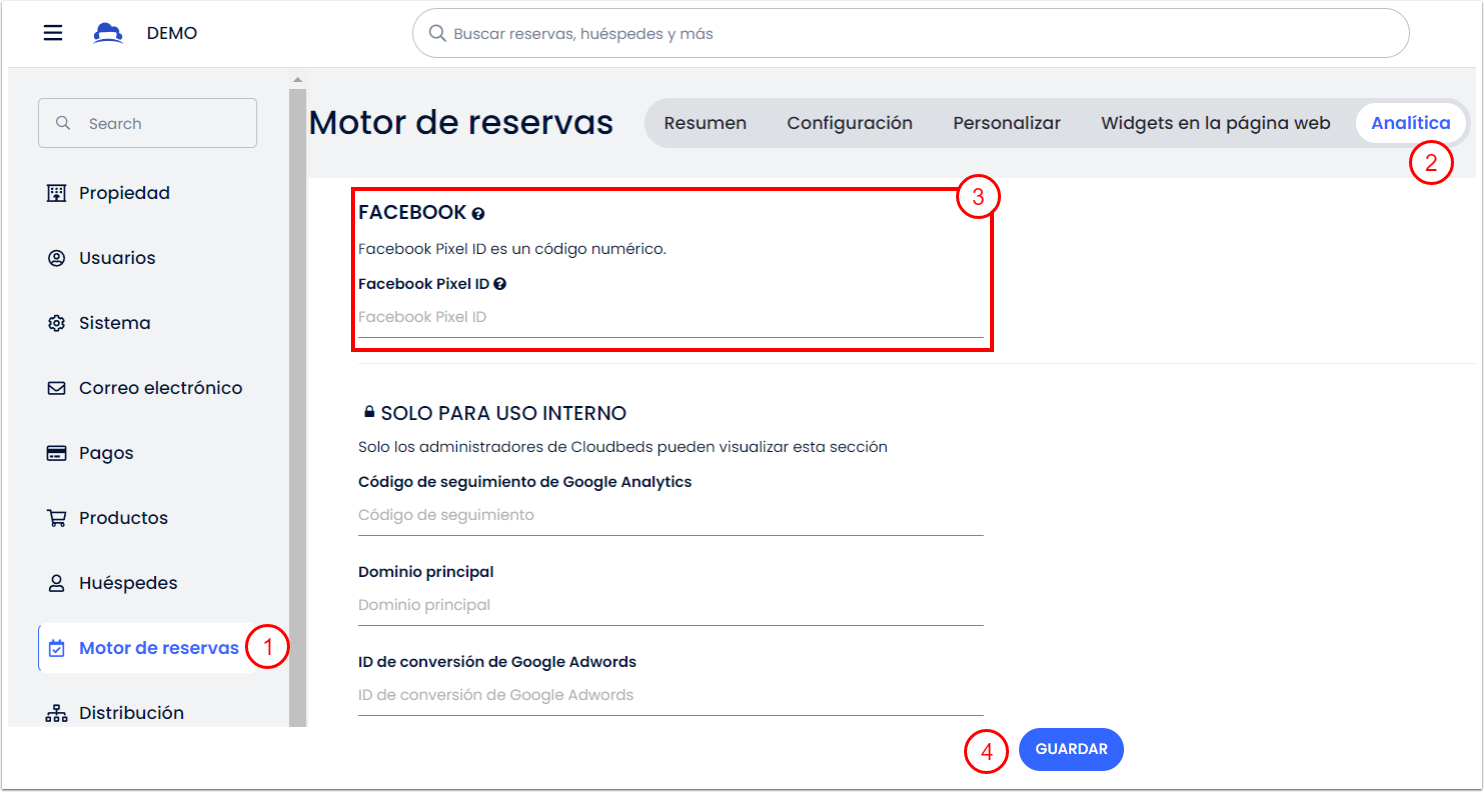Focus the Dominio principal field
The image size is (1484, 792).
[x=671, y=606]
